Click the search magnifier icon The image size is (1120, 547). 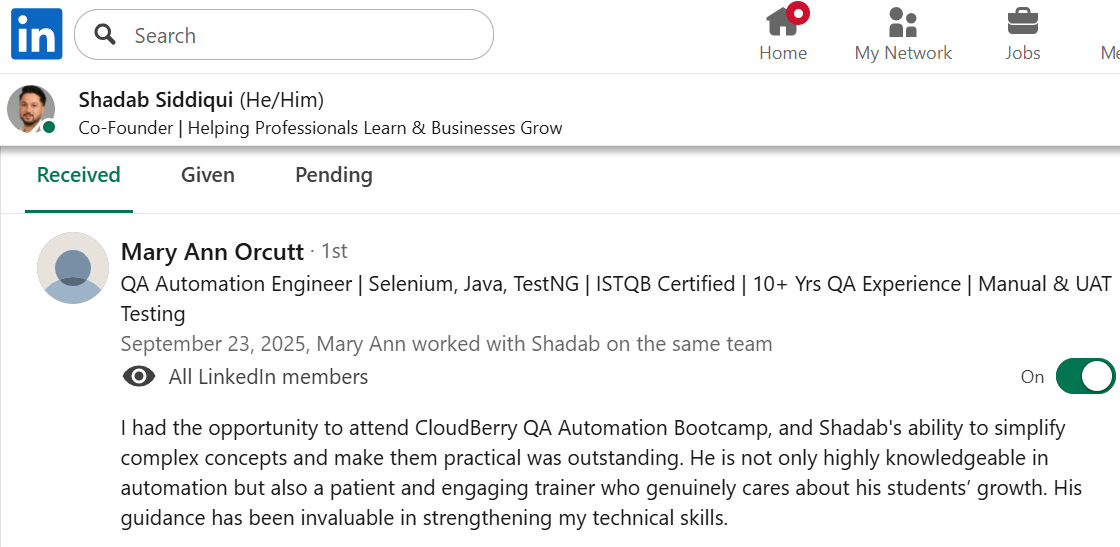[x=105, y=35]
